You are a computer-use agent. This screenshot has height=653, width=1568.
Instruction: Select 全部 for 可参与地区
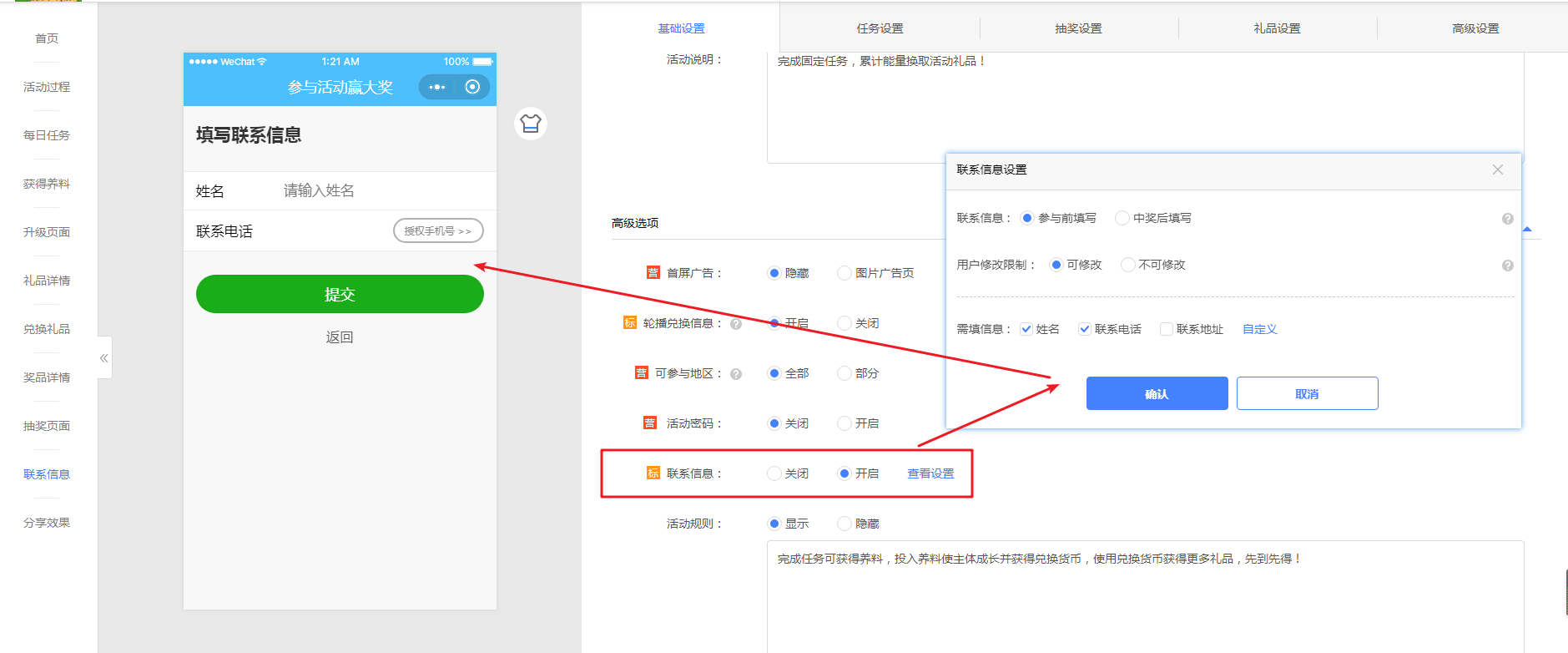774,373
